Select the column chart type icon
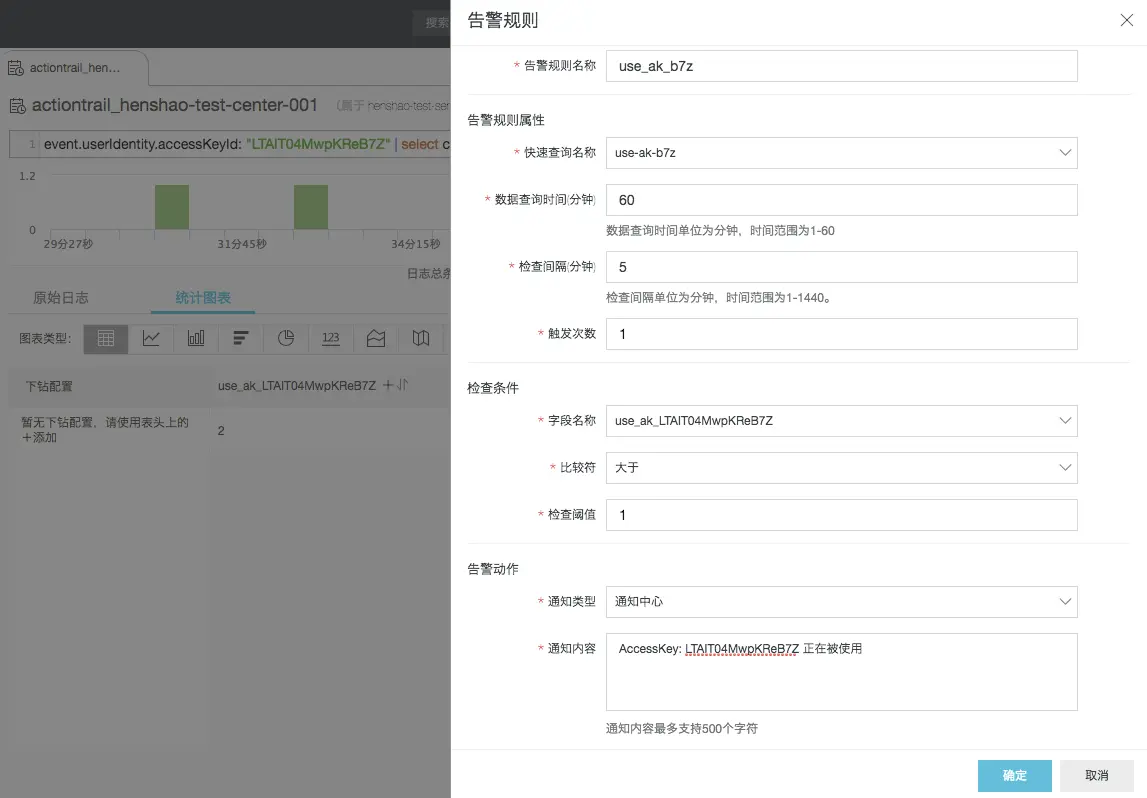Image resolution: width=1147 pixels, height=798 pixels. tap(196, 339)
